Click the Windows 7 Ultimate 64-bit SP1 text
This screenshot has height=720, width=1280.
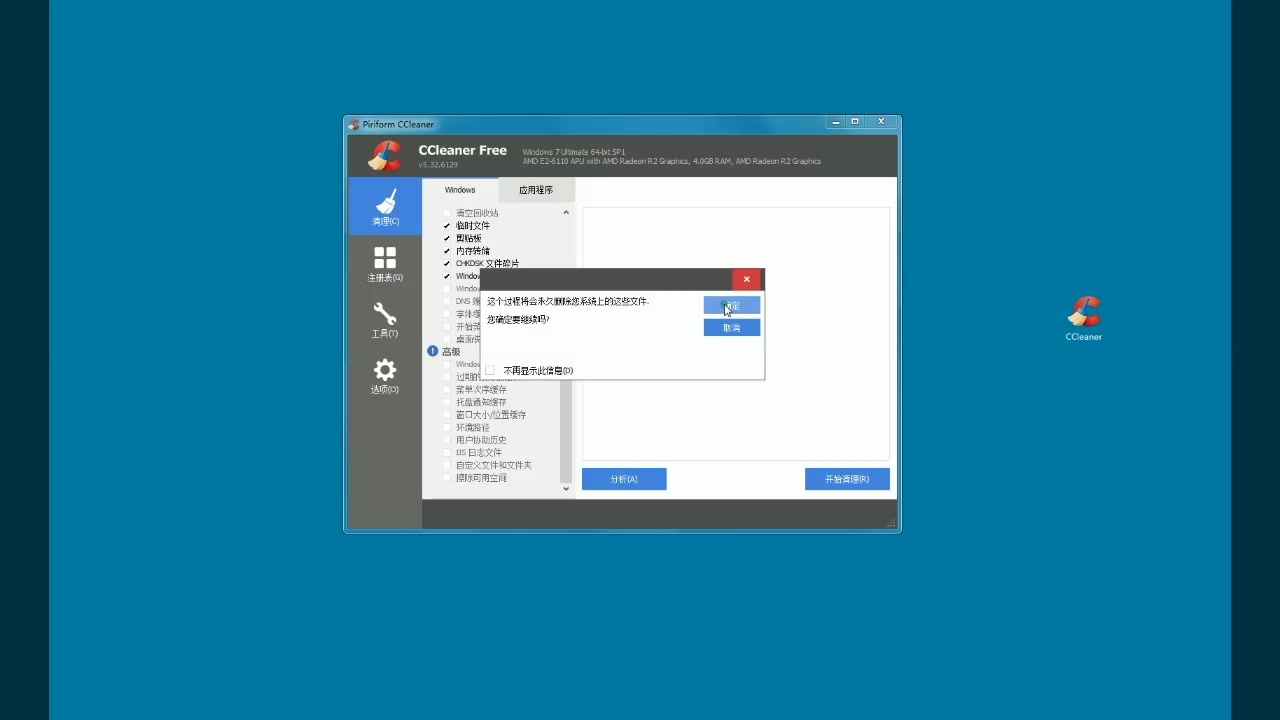[573, 152]
